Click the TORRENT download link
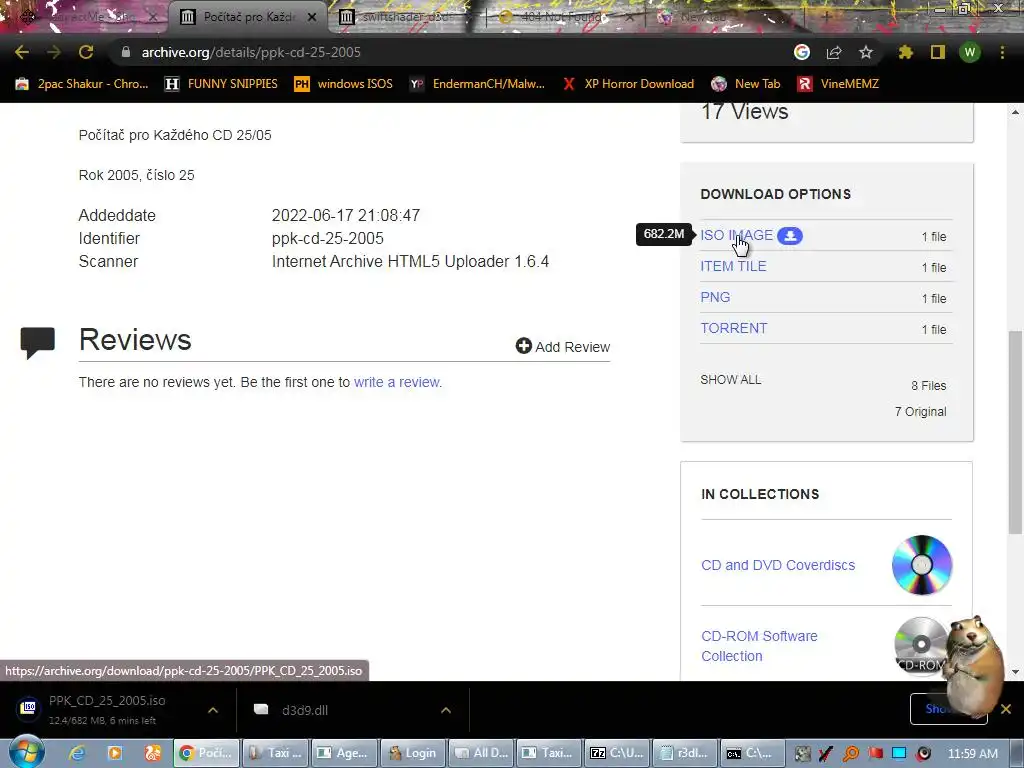Image resolution: width=1024 pixels, height=768 pixels. [x=733, y=328]
